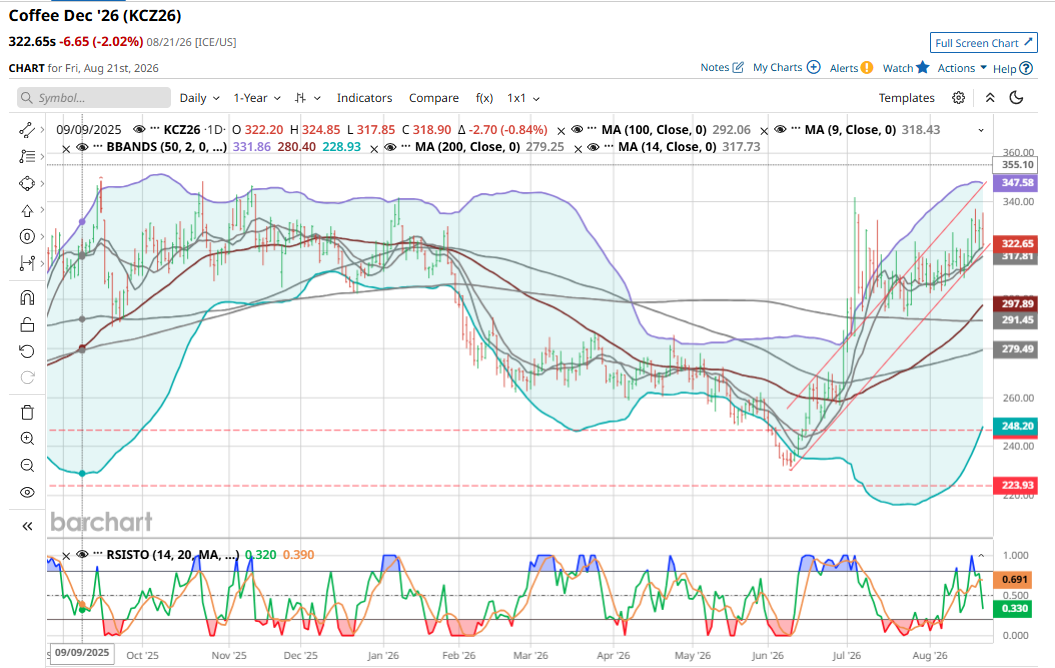Open the Daily interval dropdown
Screen dimensions: 1055x668
tap(200, 98)
